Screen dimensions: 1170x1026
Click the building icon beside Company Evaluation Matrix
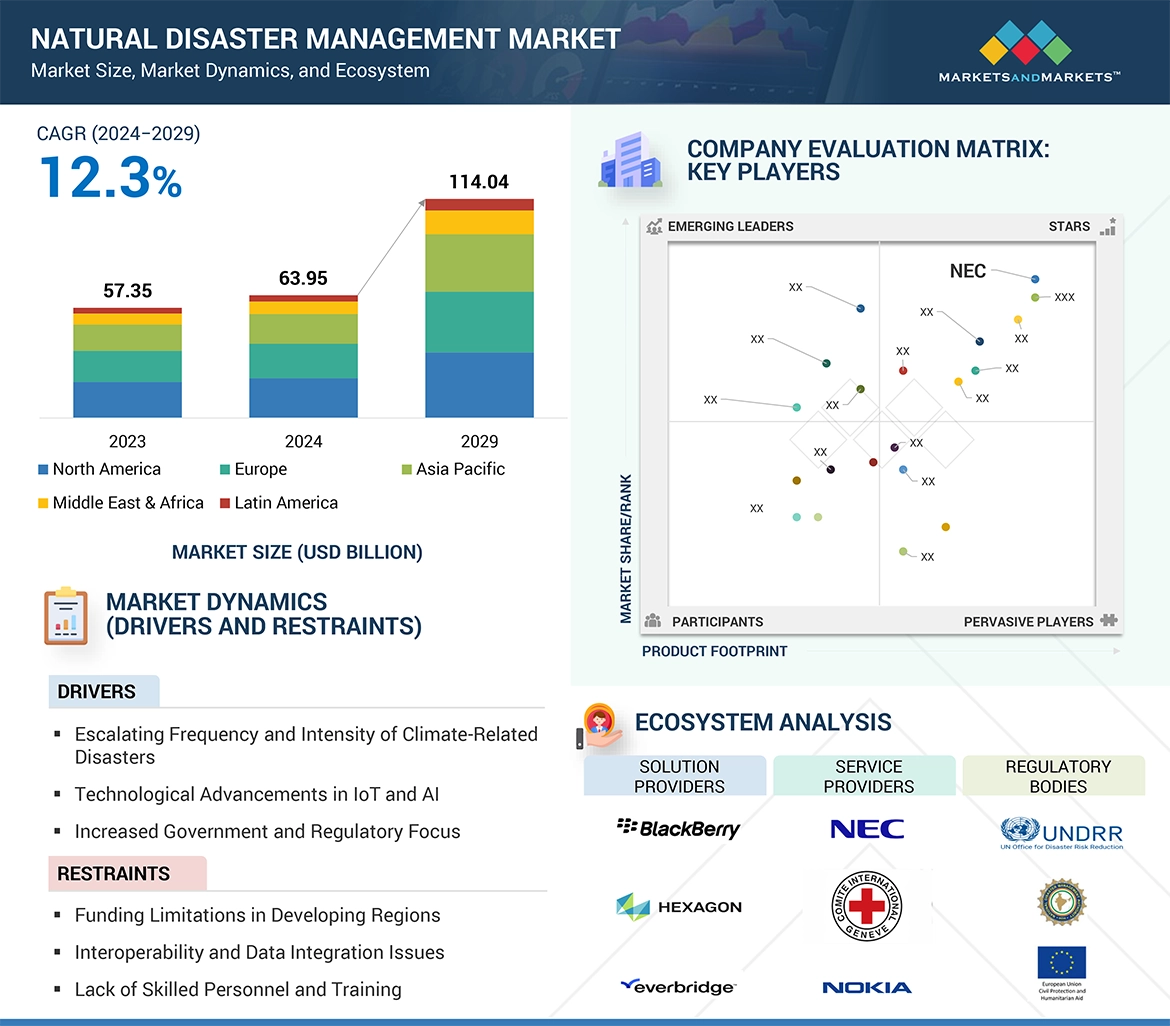(x=630, y=163)
